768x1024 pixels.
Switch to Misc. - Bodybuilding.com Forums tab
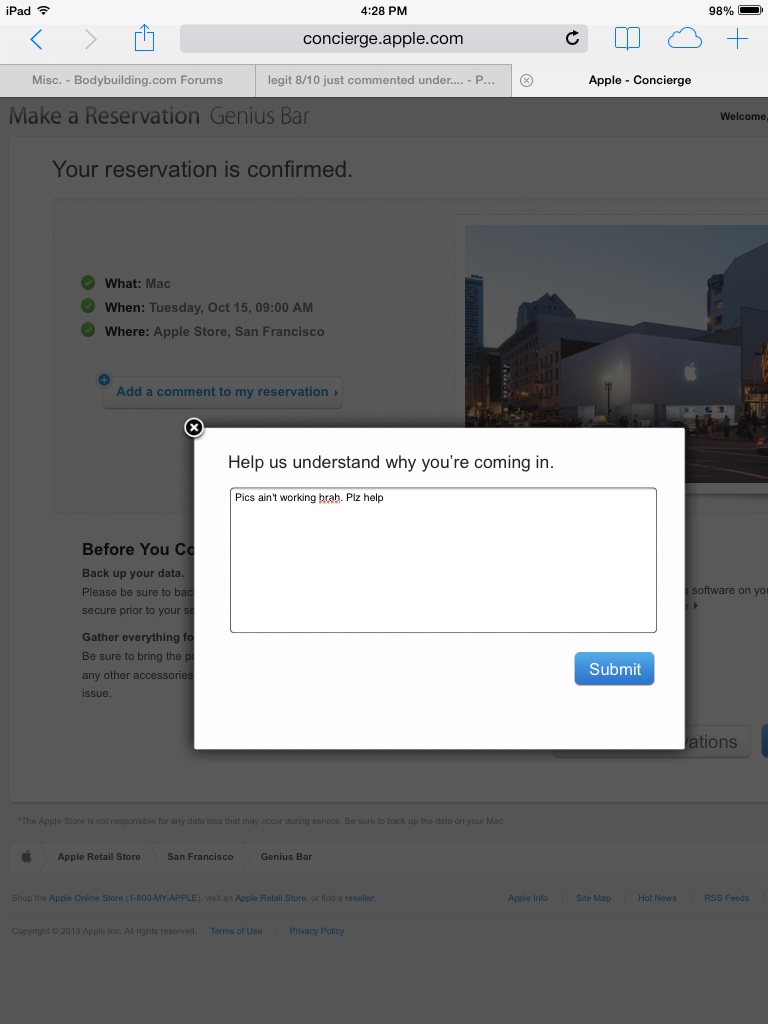pyautogui.click(x=127, y=80)
